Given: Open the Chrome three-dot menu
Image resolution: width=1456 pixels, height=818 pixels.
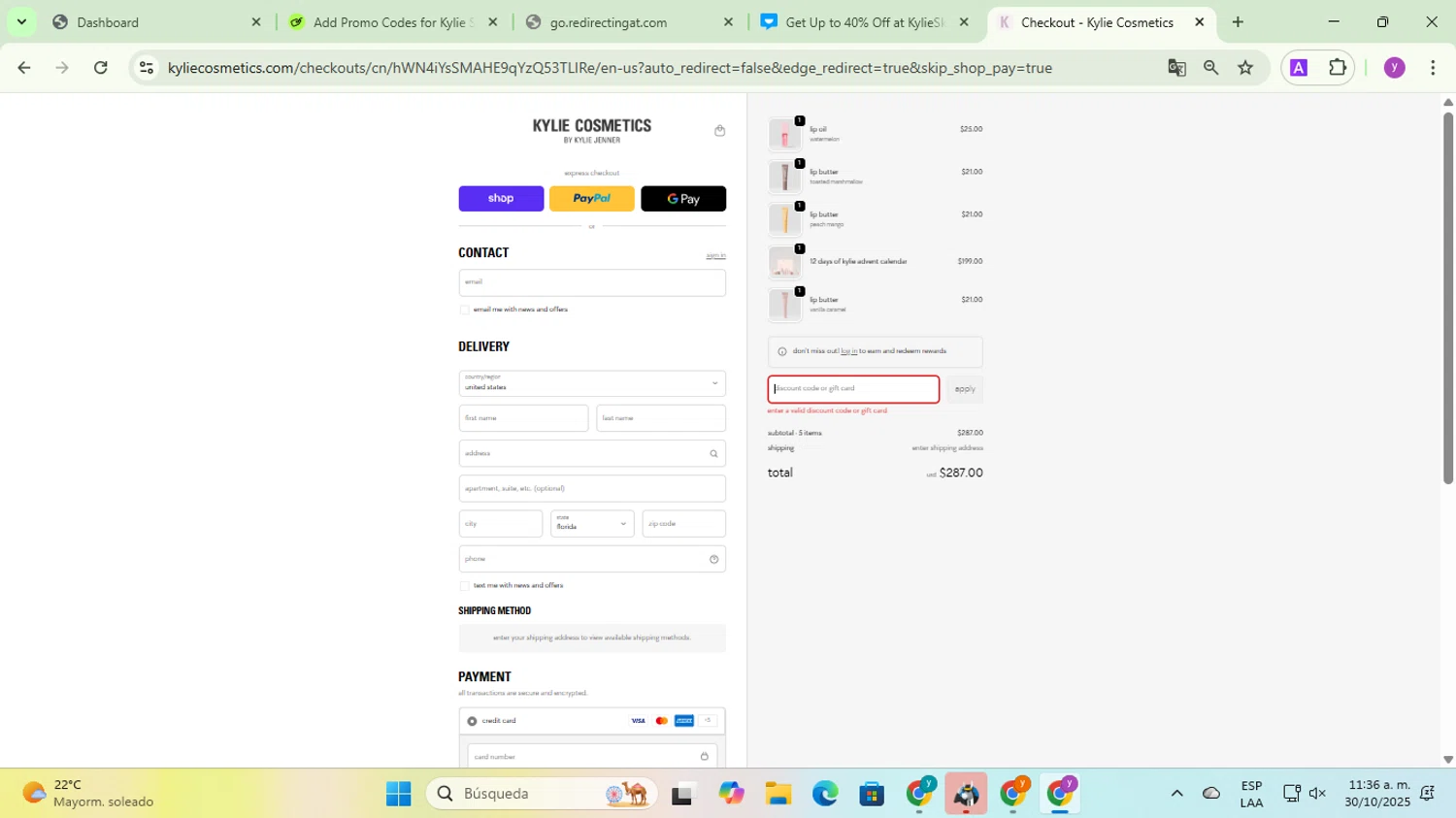Looking at the screenshot, I should [1433, 68].
